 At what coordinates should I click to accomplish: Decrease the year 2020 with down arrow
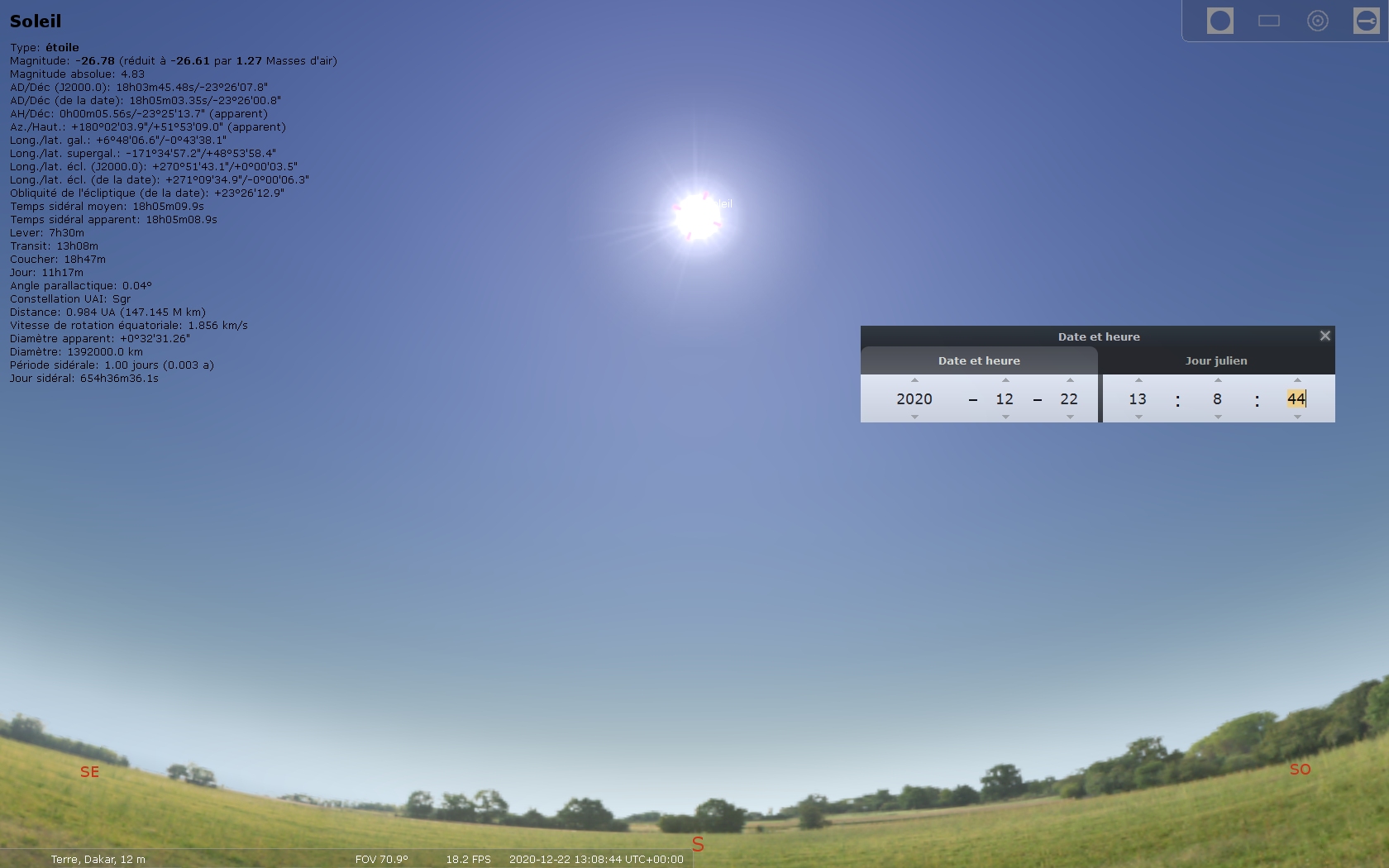[914, 417]
